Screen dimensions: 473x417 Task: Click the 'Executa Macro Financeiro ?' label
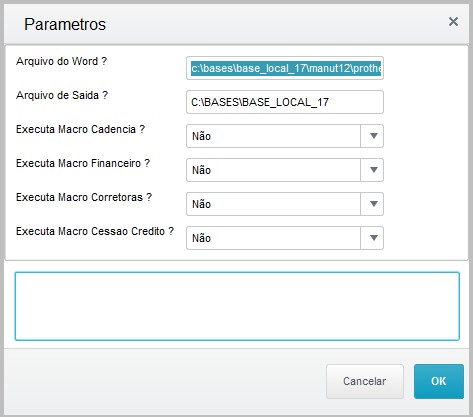(83, 163)
